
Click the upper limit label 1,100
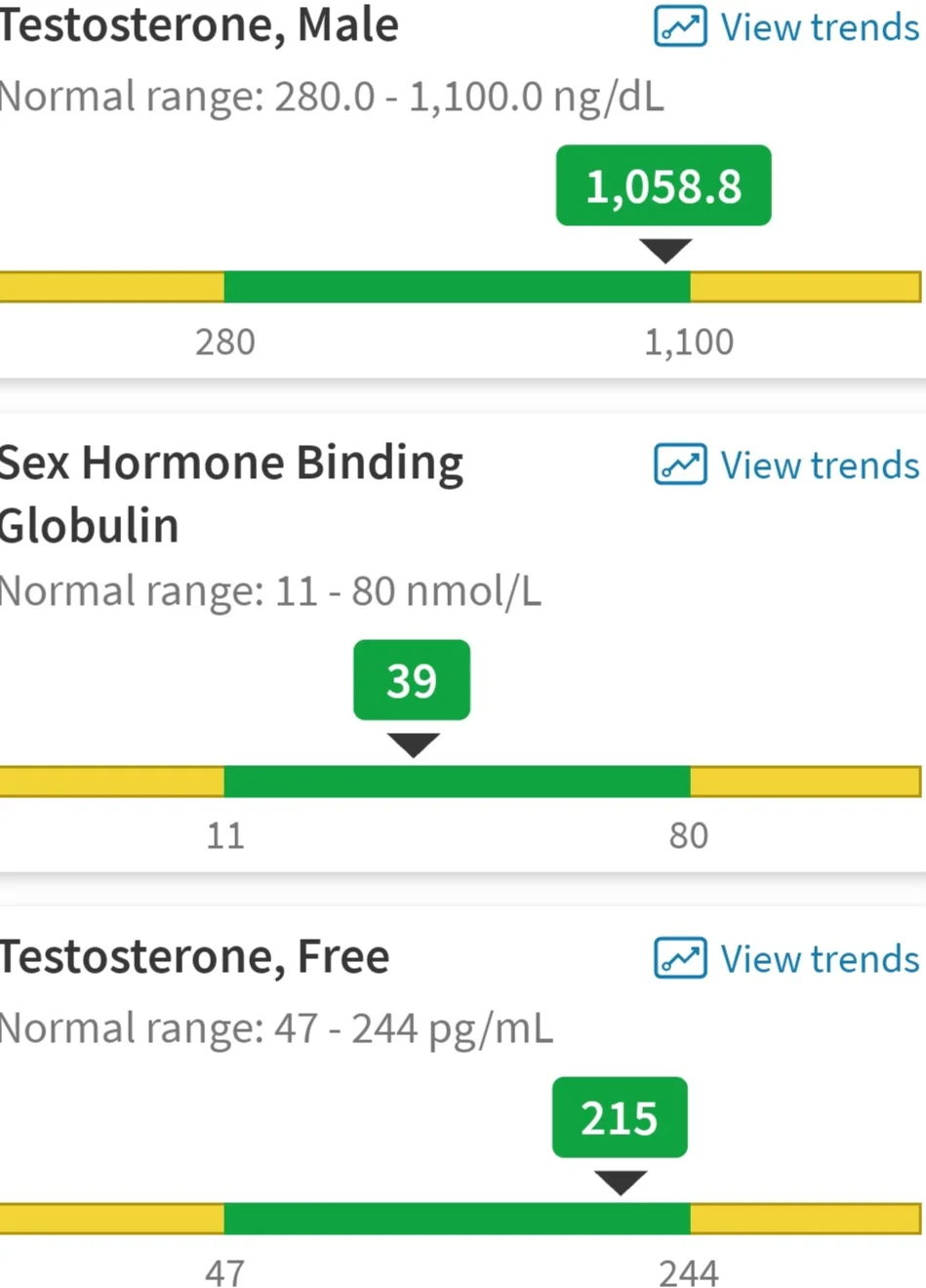(x=689, y=342)
